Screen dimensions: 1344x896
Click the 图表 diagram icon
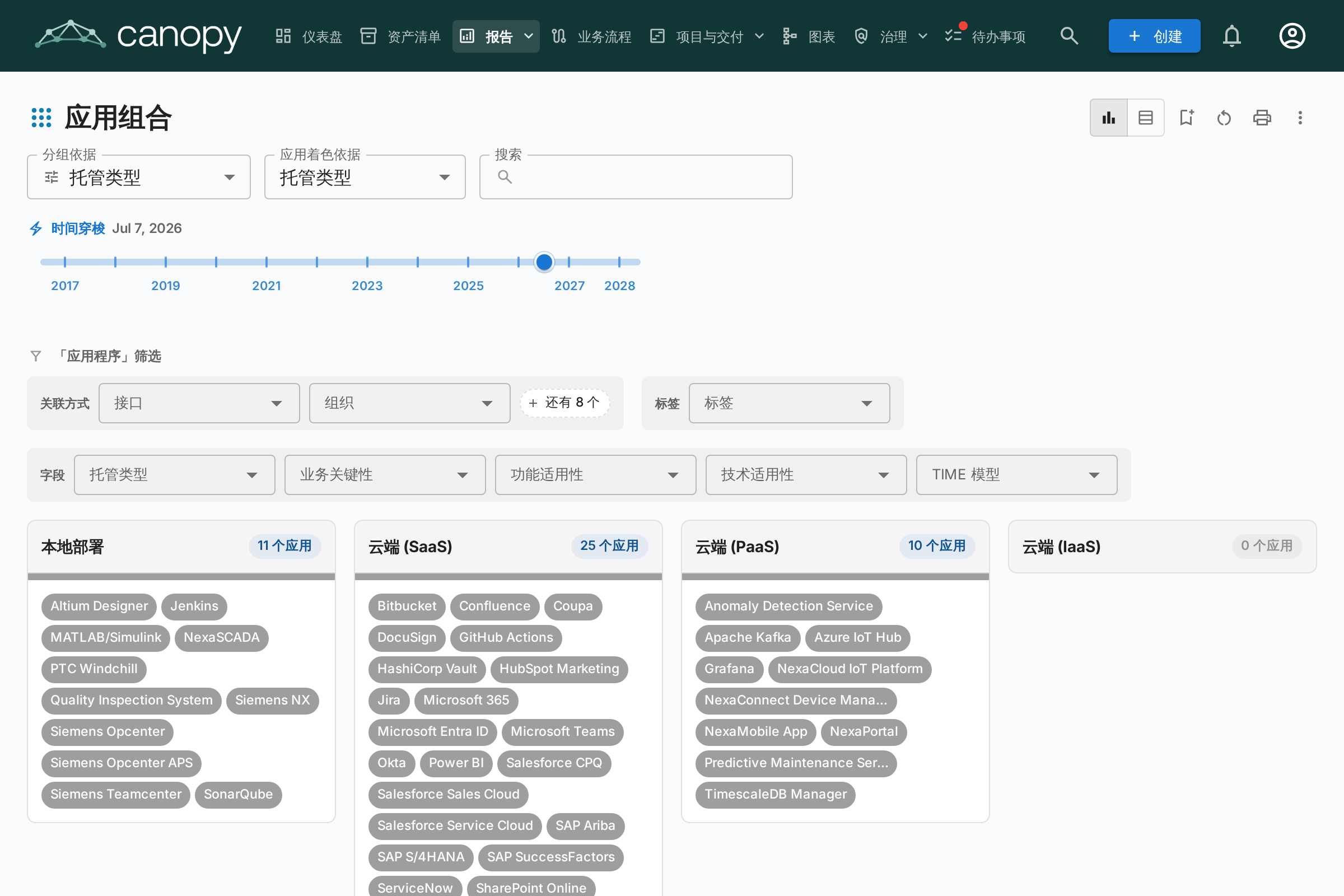click(x=790, y=36)
